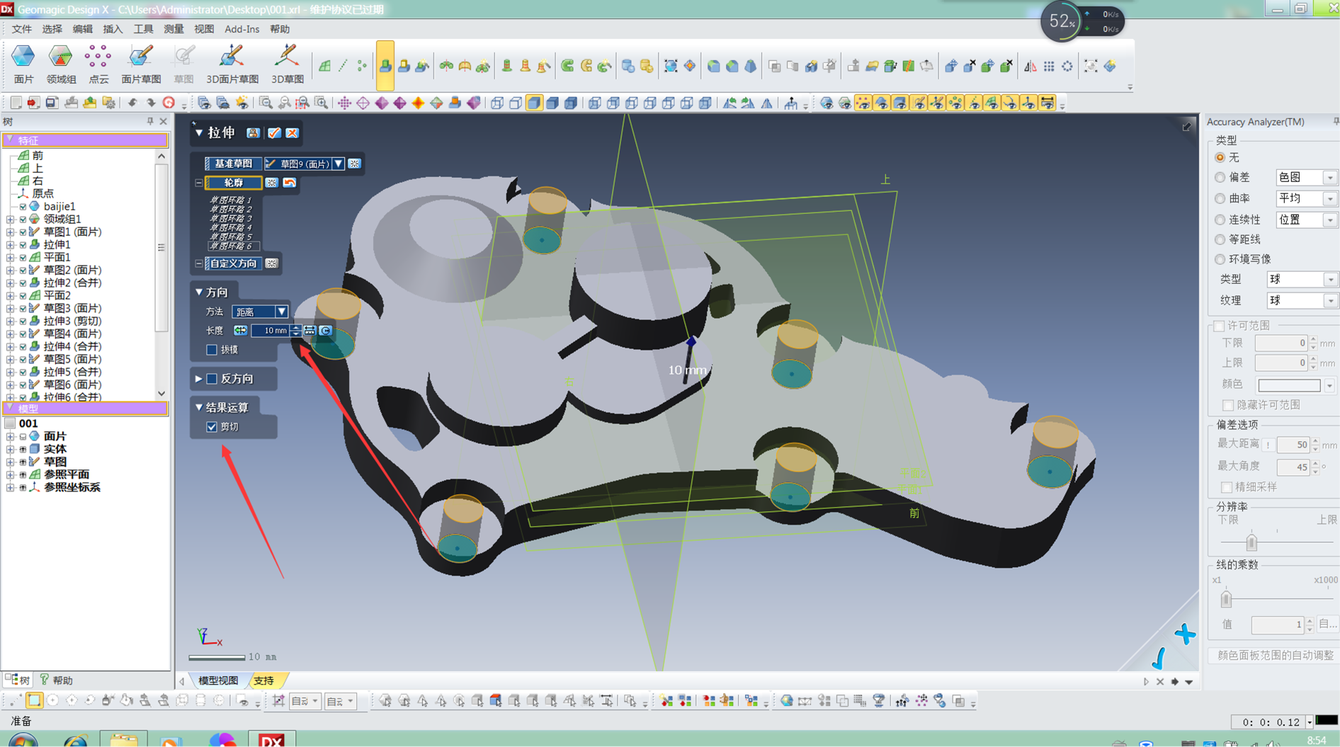Click the 长度 10 mm input field

point(270,330)
